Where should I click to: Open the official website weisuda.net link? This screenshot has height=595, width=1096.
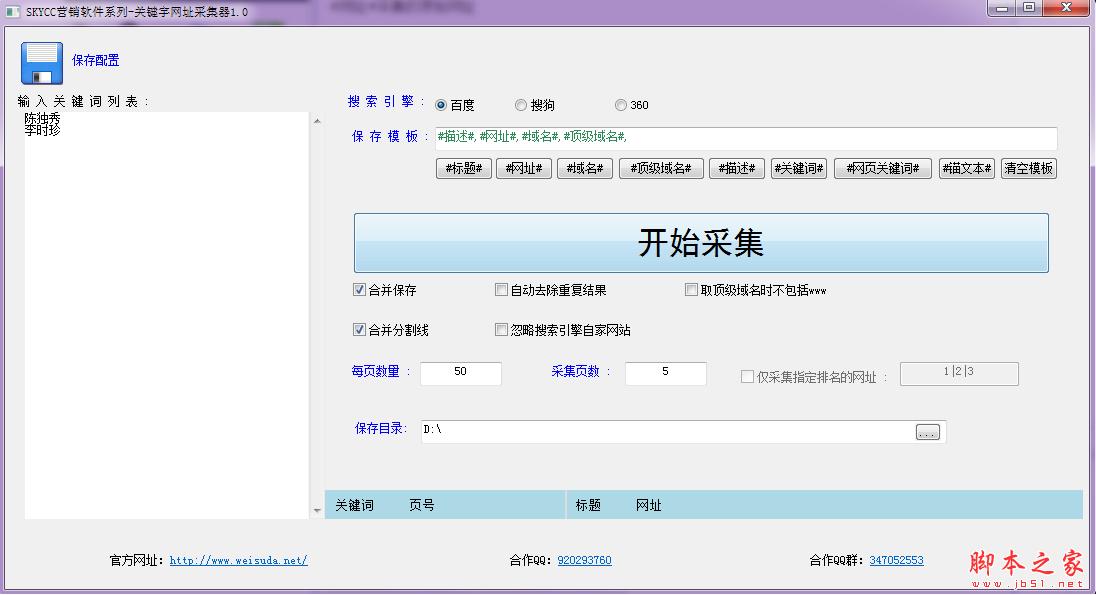coord(238,561)
